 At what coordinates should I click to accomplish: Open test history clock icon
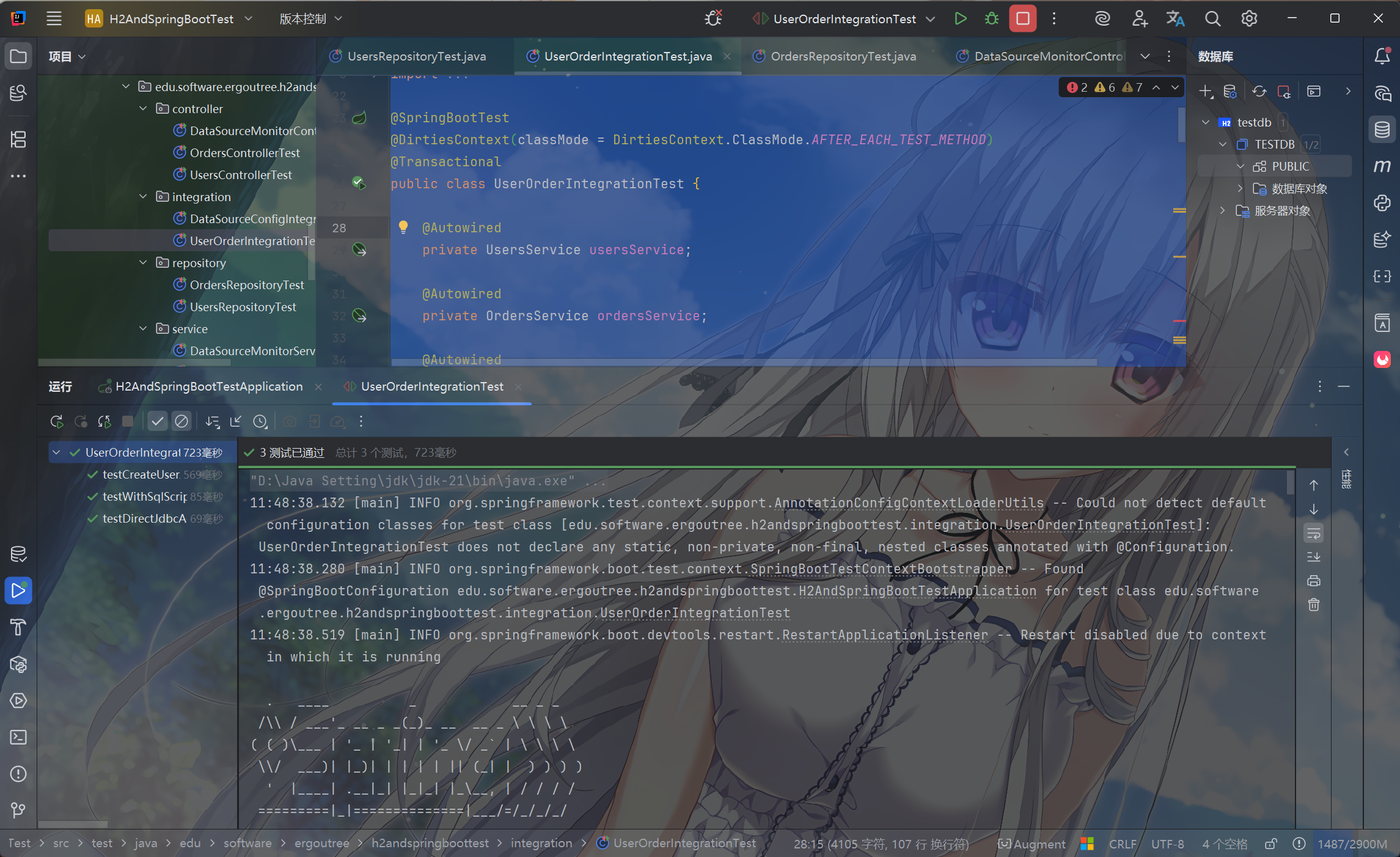pyautogui.click(x=260, y=421)
